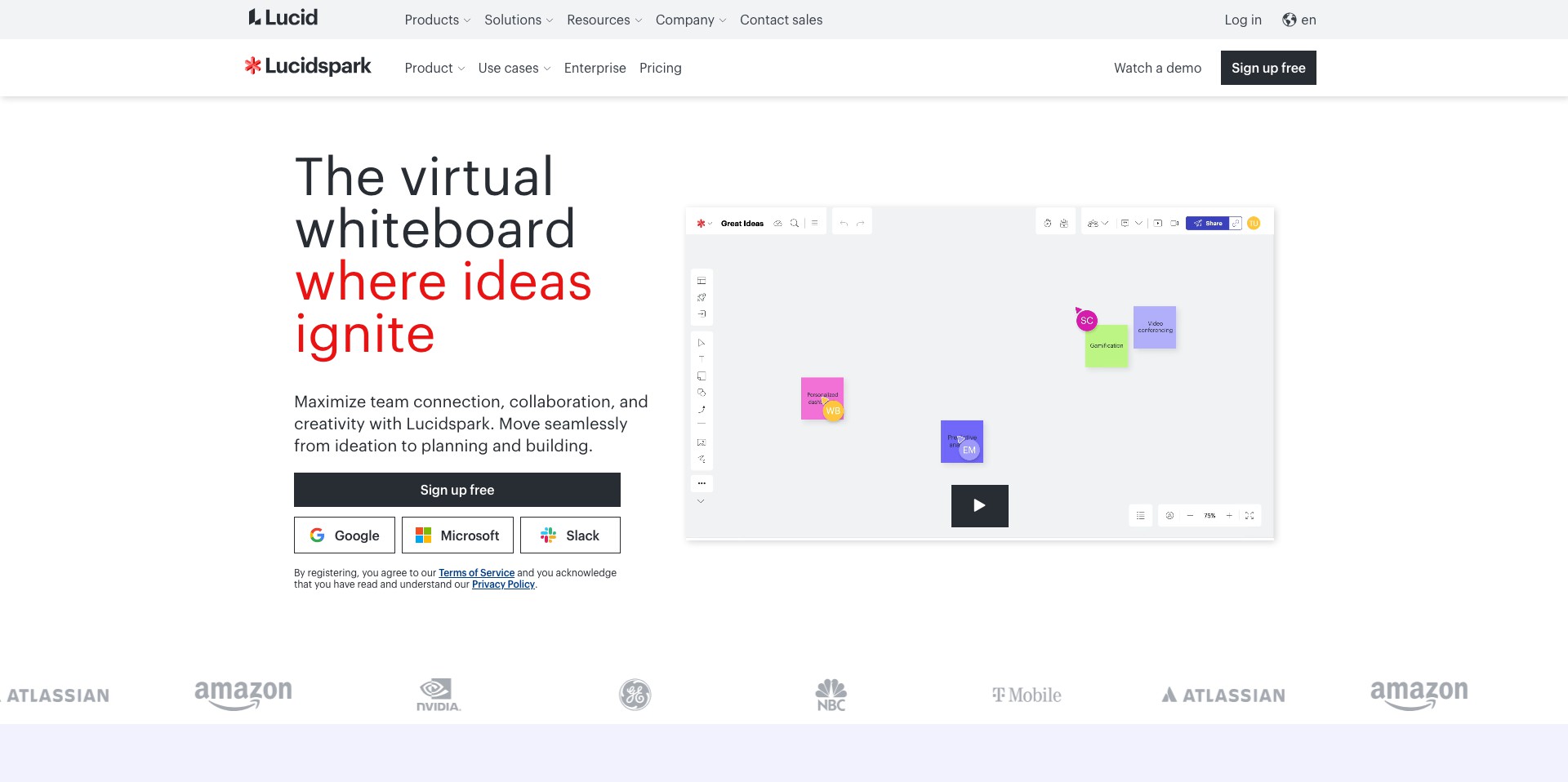Click the Log in link

click(x=1242, y=20)
